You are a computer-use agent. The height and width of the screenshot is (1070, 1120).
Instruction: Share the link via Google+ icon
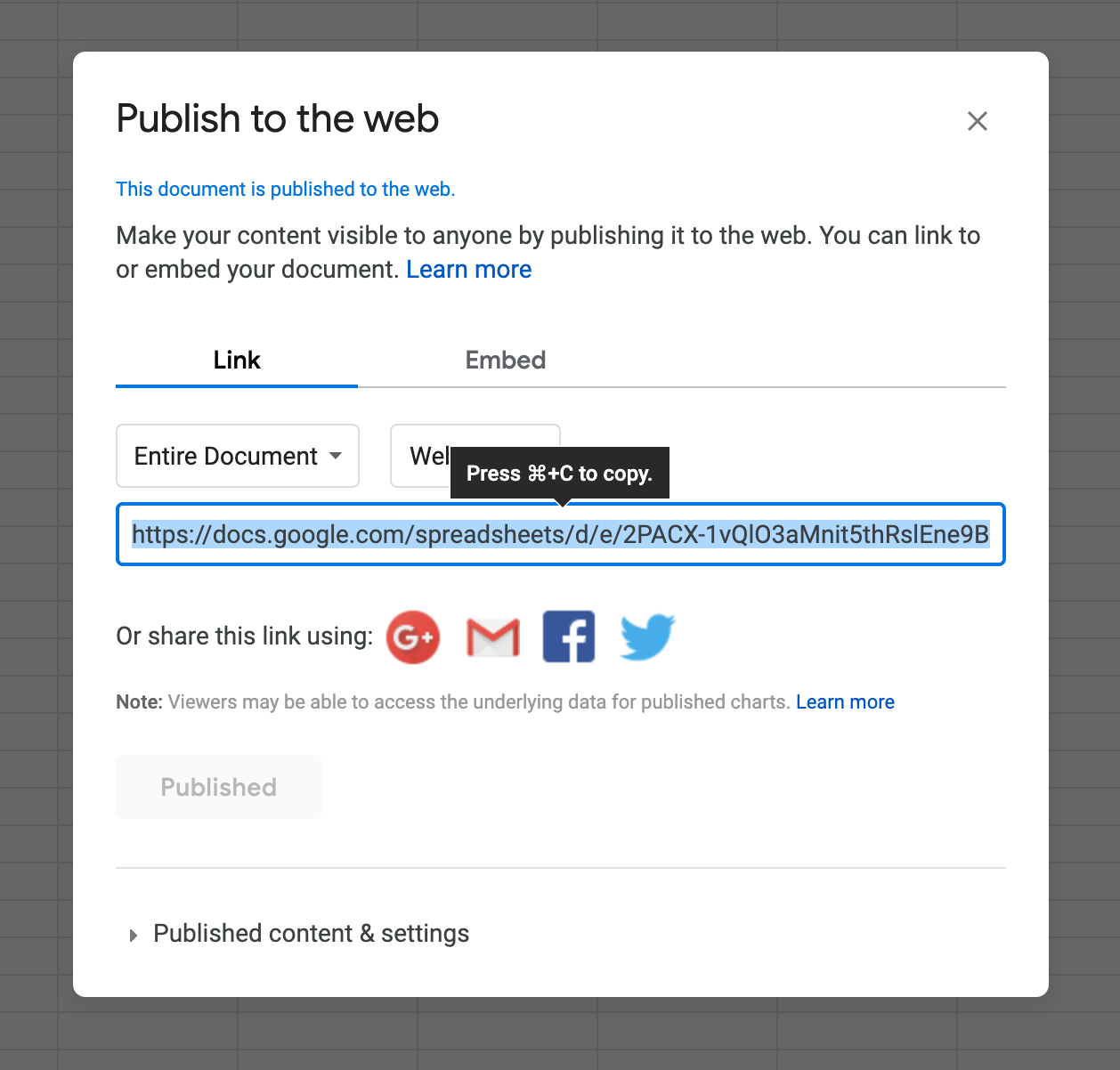(x=413, y=637)
